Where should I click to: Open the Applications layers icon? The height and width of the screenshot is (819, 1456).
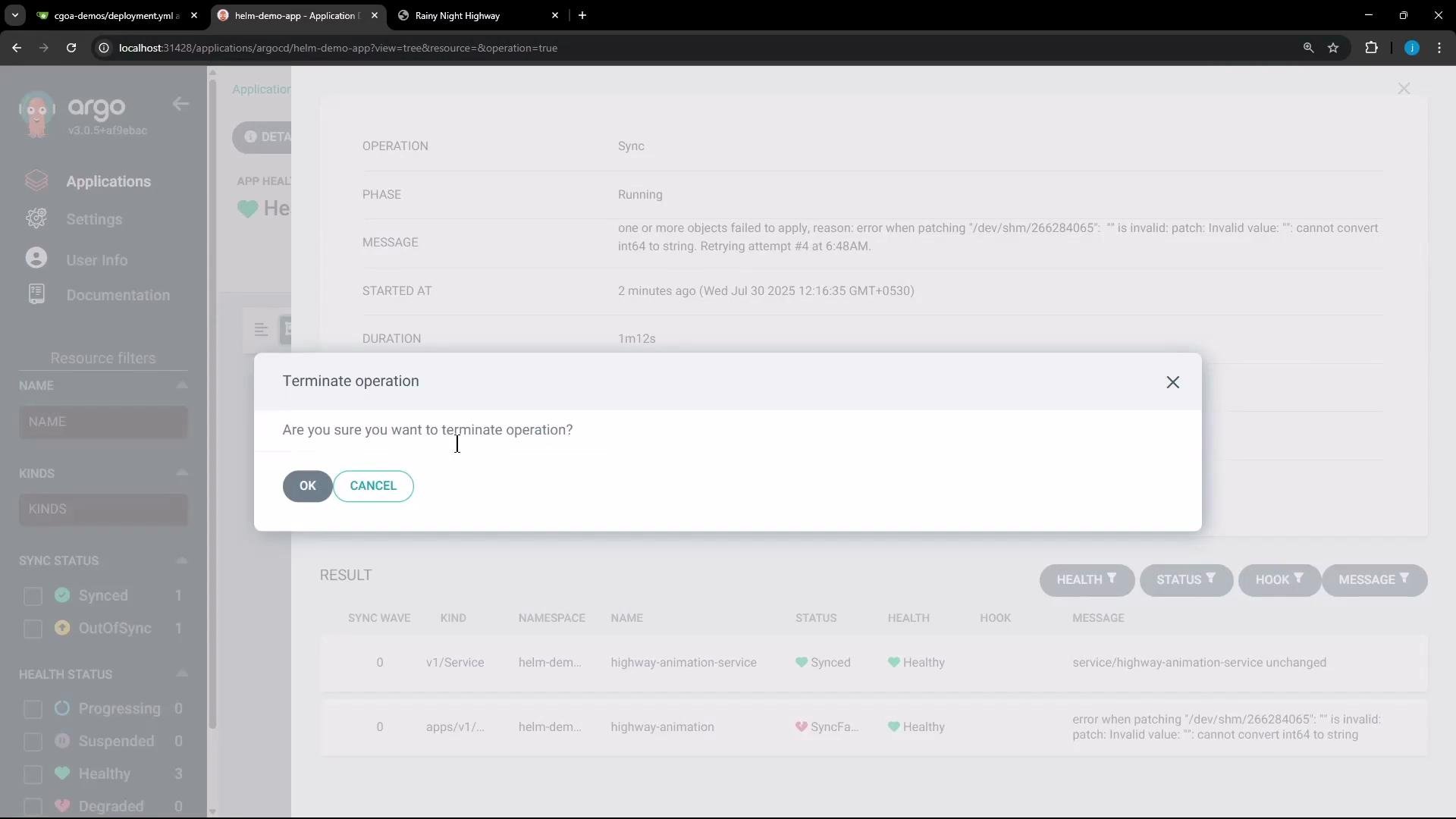pyautogui.click(x=36, y=180)
